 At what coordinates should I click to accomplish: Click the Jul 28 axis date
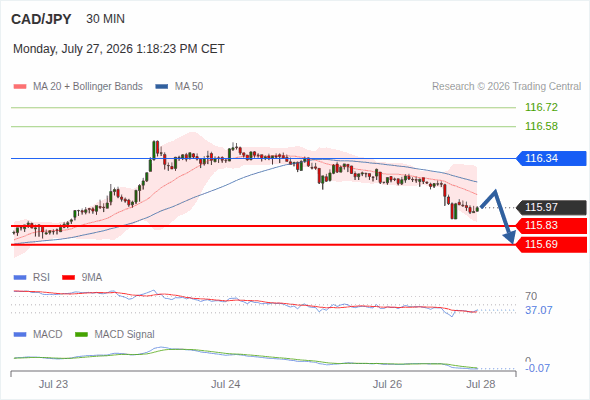click(481, 384)
